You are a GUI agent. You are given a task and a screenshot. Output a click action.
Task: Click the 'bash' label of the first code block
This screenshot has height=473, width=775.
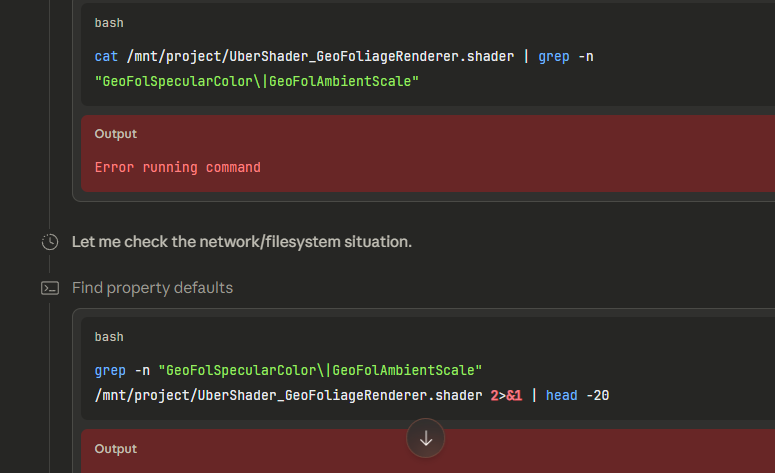point(109,23)
